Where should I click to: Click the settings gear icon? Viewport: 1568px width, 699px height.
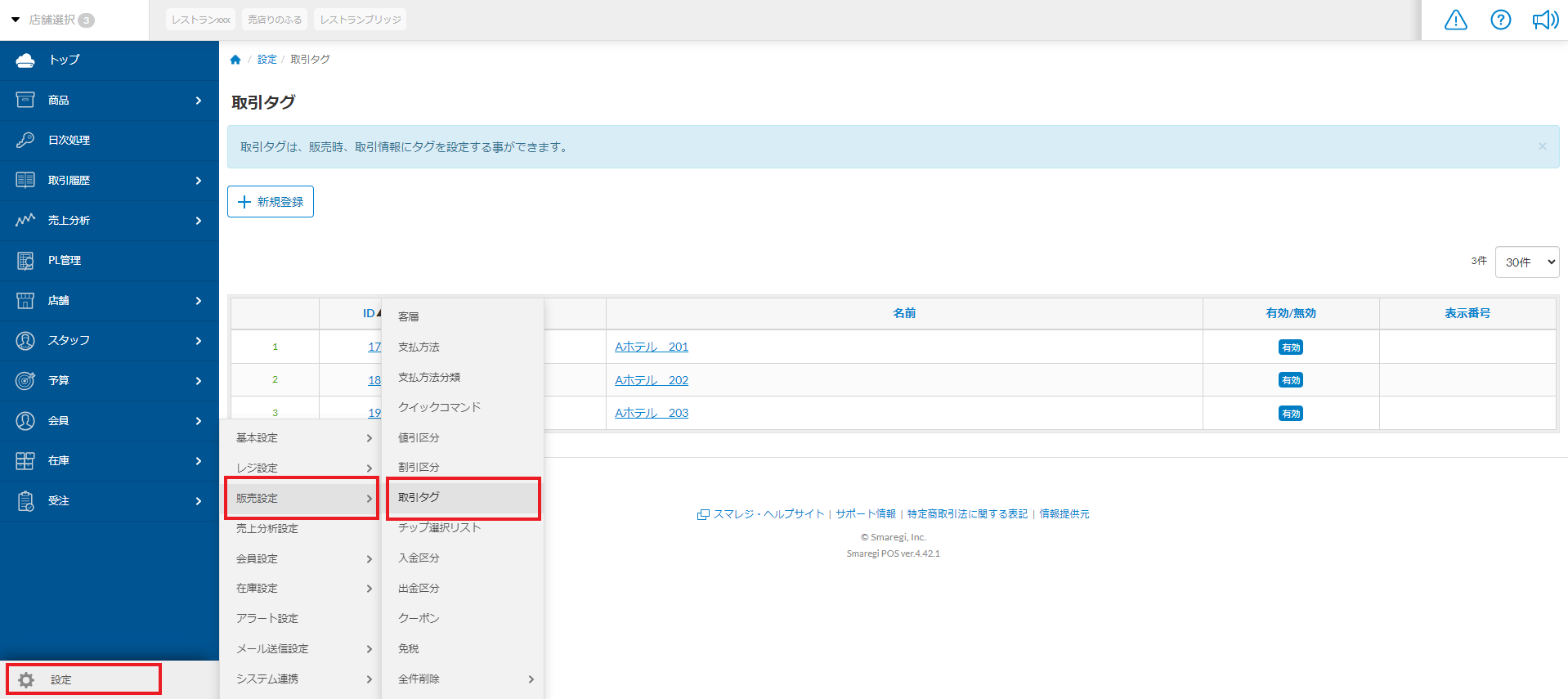tap(26, 679)
